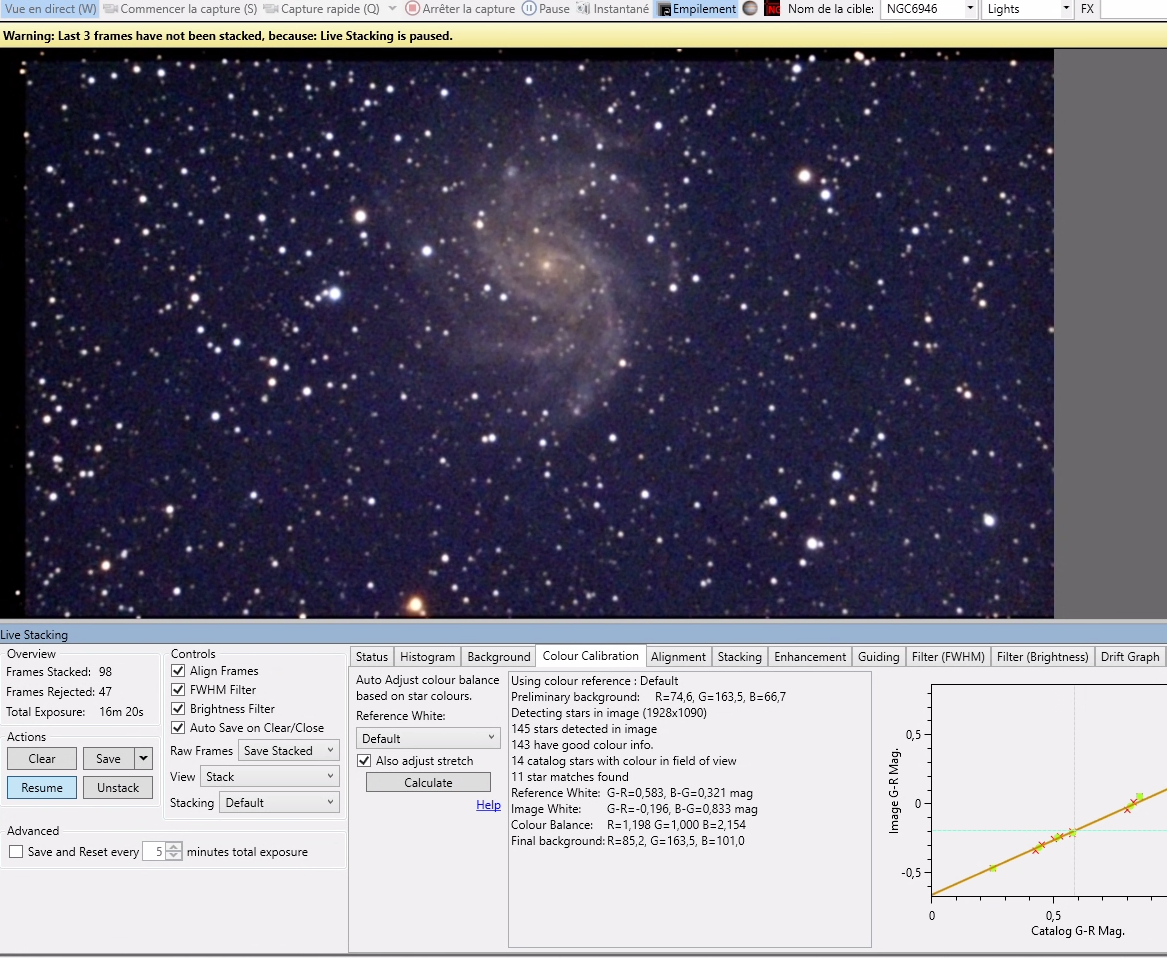
Task: Switch to the Histogram tab
Action: click(x=427, y=657)
